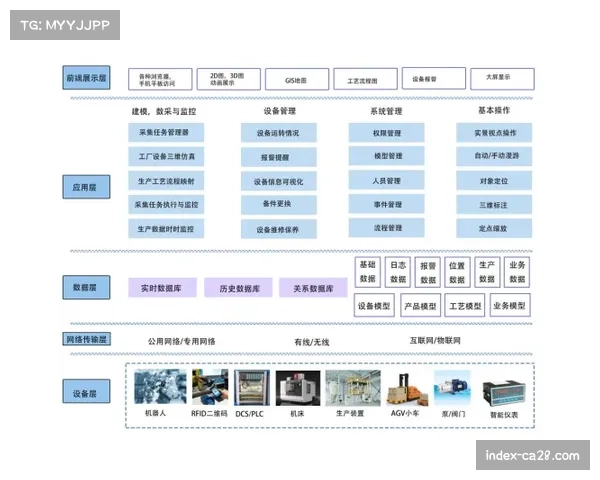Select the 设备模型 box

coord(374,305)
